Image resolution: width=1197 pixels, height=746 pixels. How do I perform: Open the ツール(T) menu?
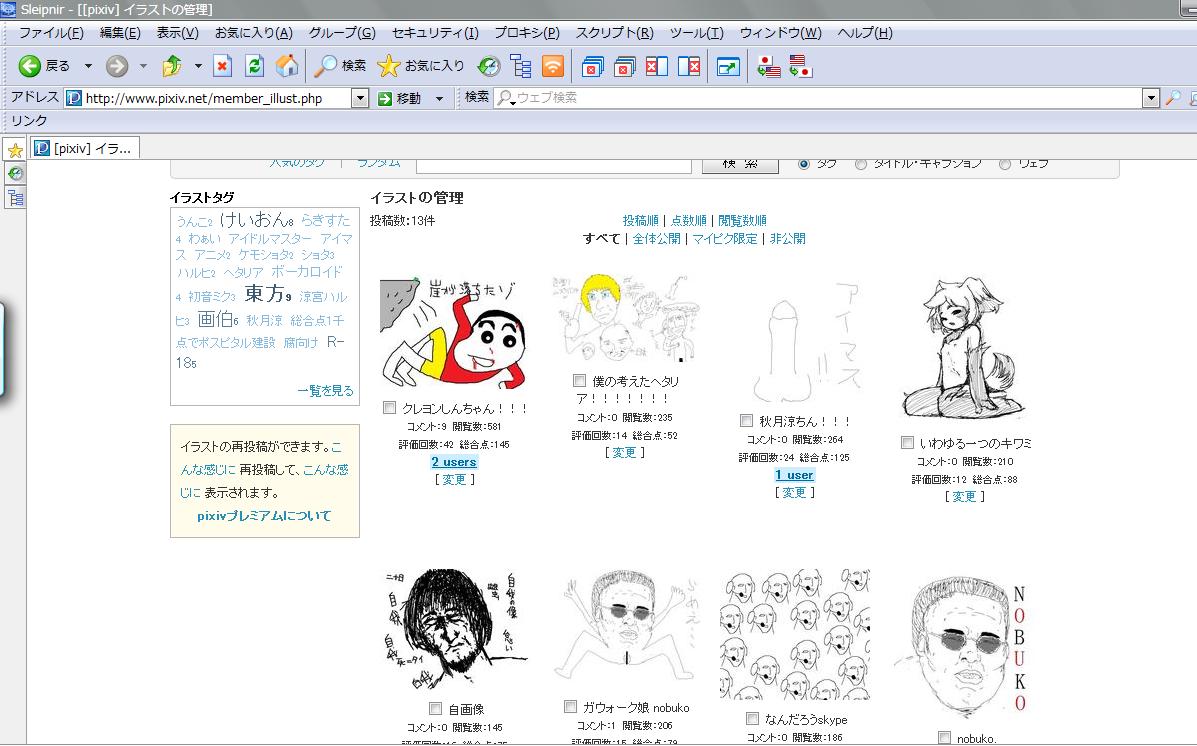point(696,33)
